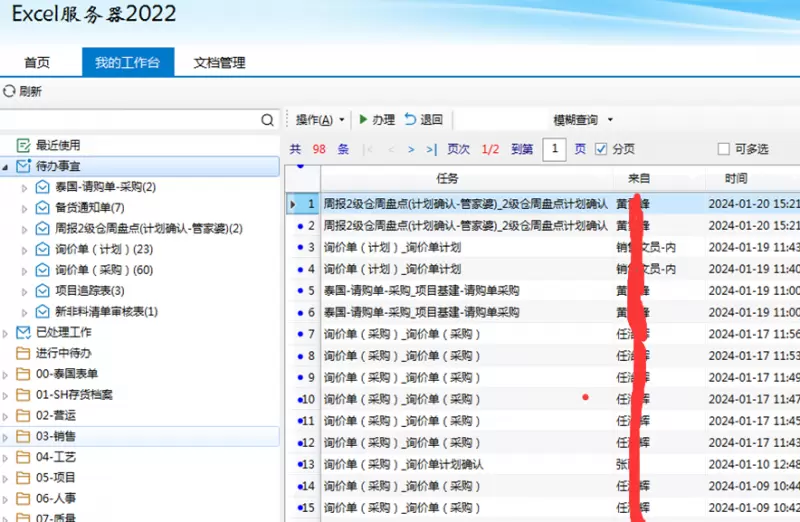Click the 退回 return arrow icon

click(x=410, y=119)
